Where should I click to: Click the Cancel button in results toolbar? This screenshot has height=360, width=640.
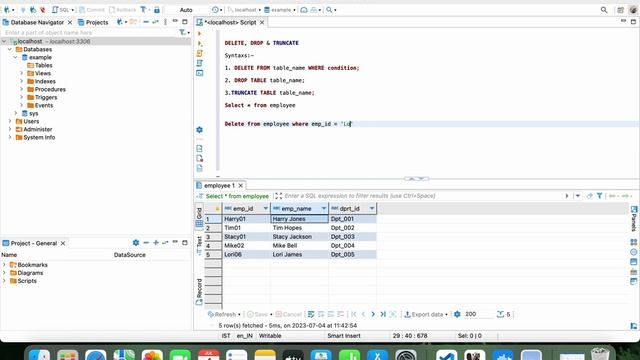click(x=289, y=314)
